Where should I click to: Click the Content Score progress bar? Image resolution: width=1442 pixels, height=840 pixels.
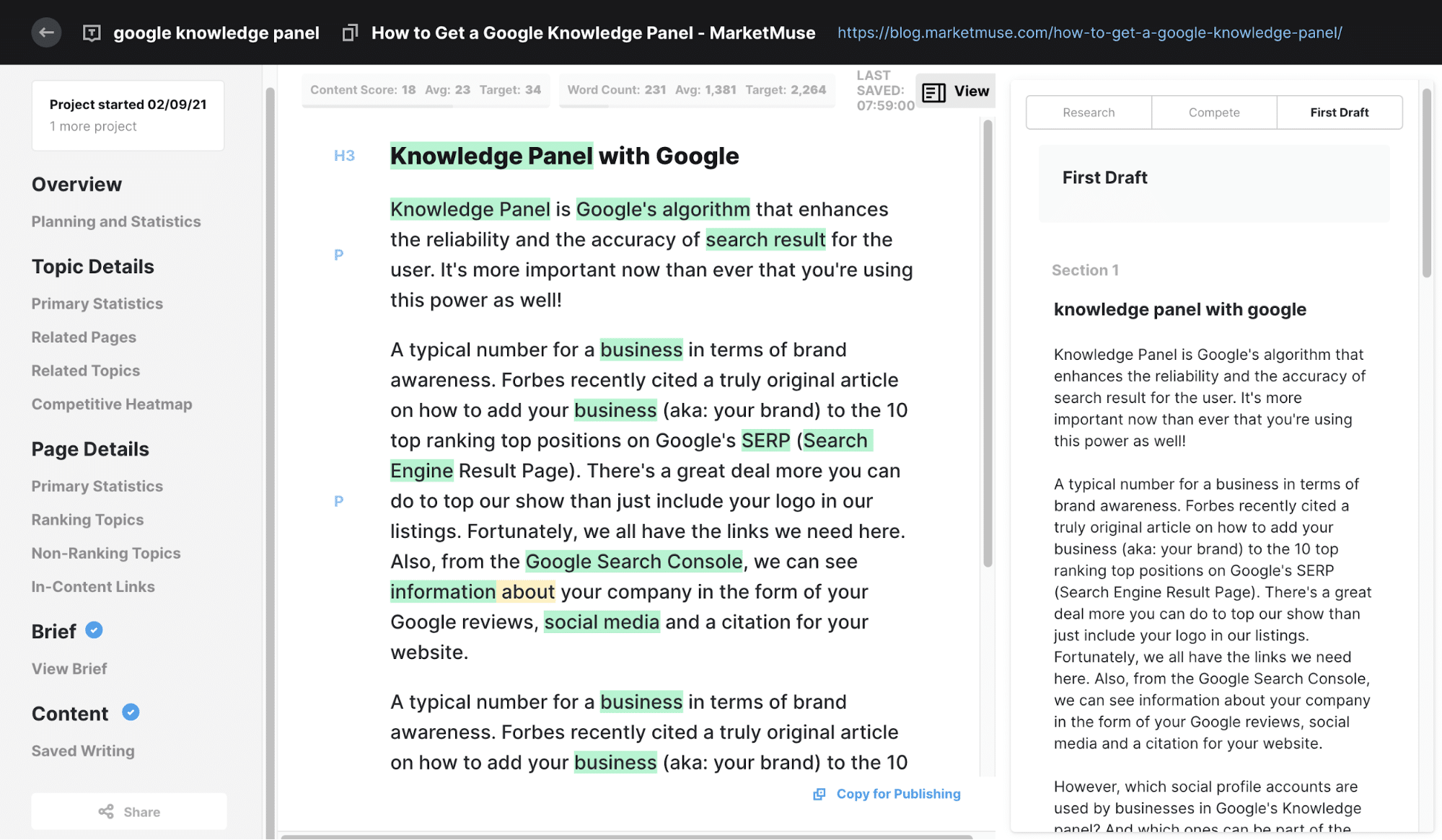pos(426,106)
